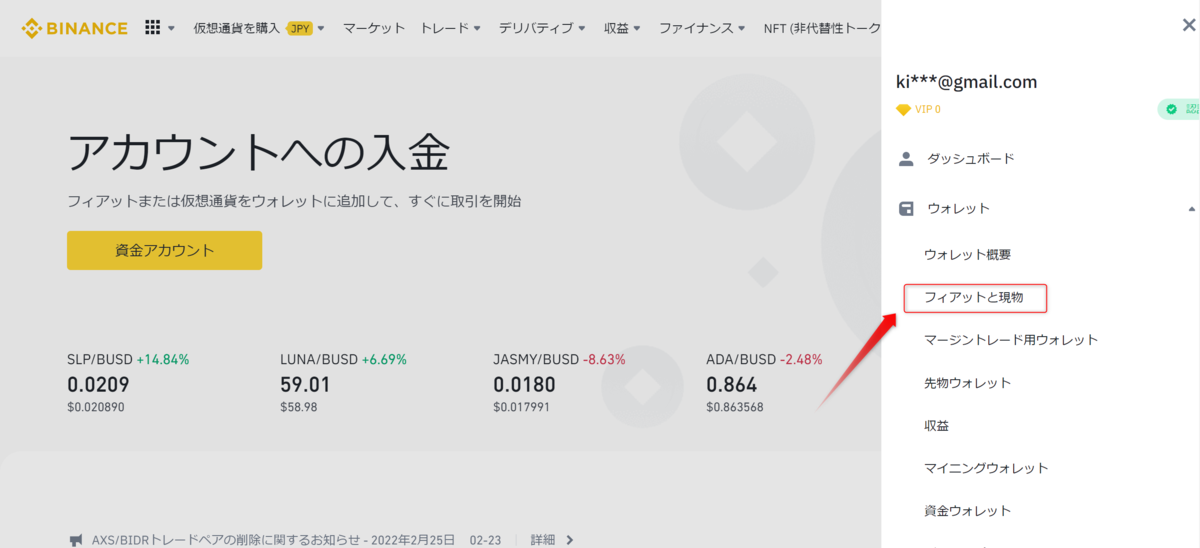Close the side panel with X
1200x548 pixels.
point(1188,27)
